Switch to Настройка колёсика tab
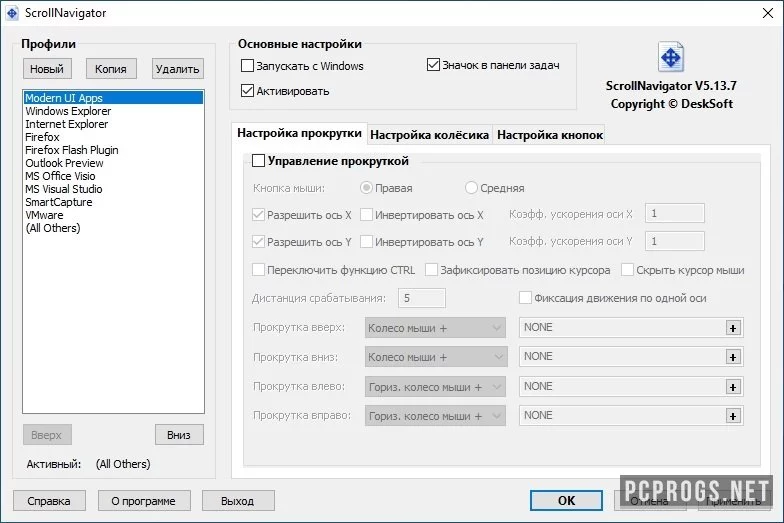Screen dimensions: 784x523 point(430,135)
